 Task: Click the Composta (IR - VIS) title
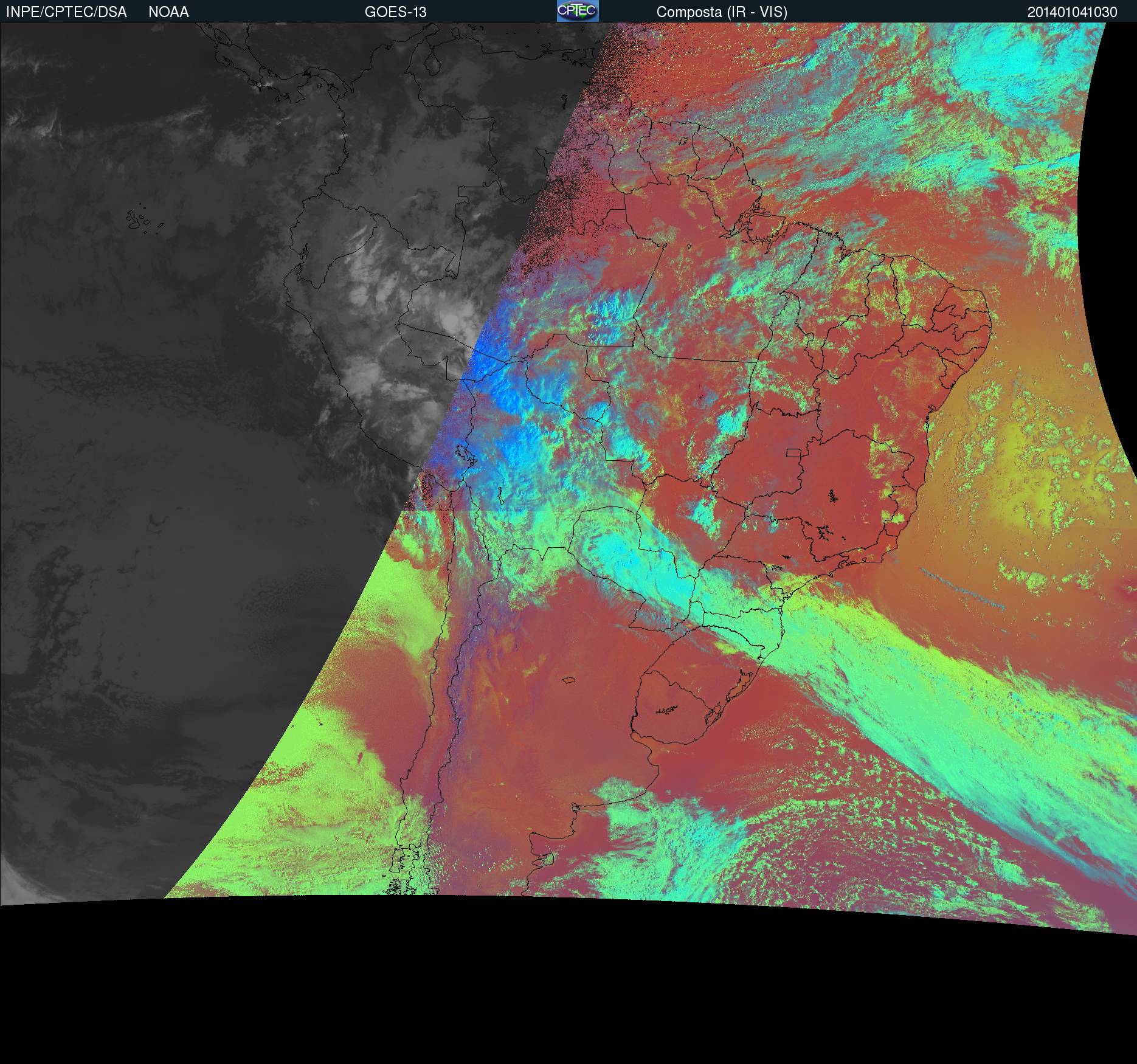[x=722, y=12]
